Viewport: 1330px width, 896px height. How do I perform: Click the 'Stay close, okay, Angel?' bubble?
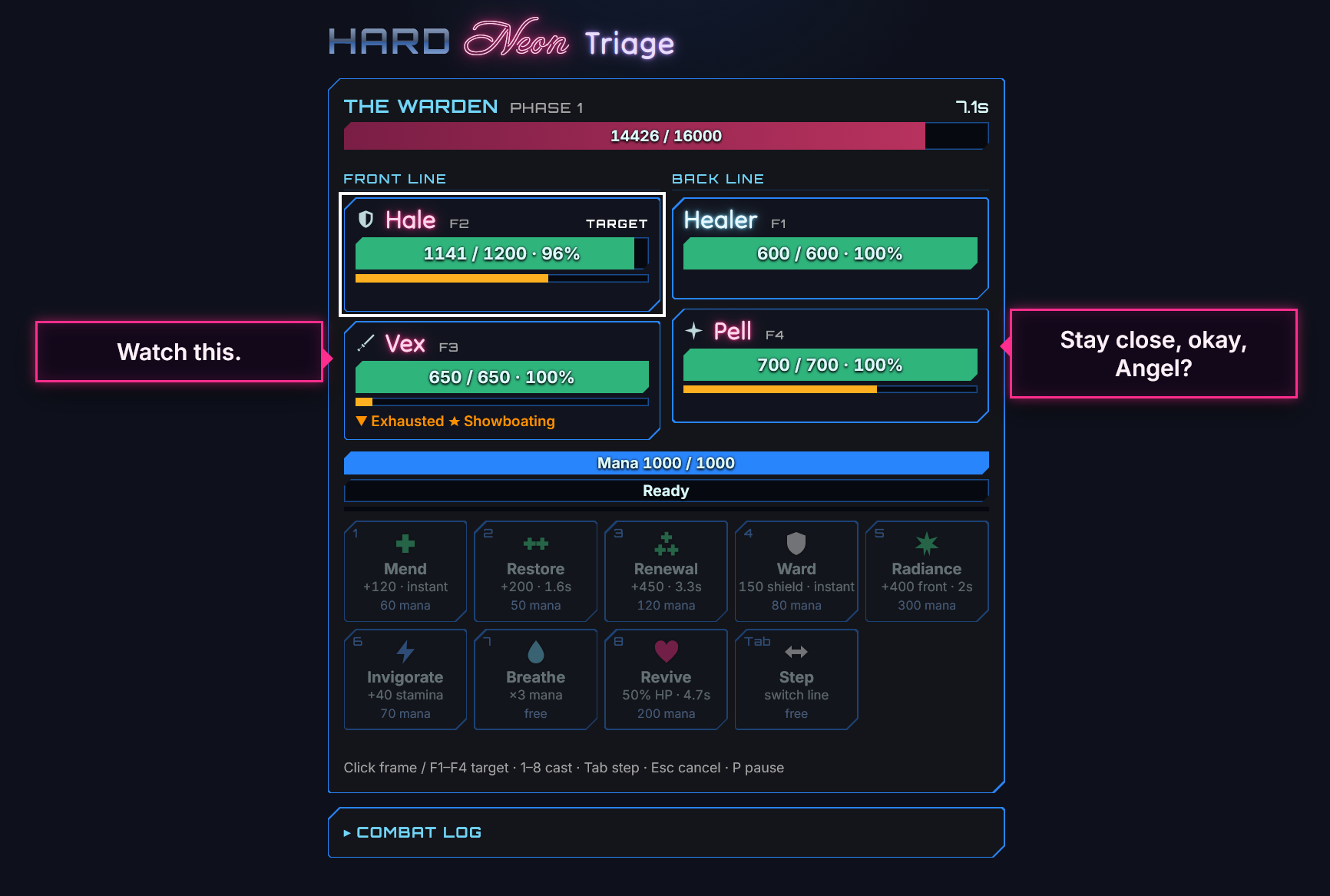[x=1153, y=354]
